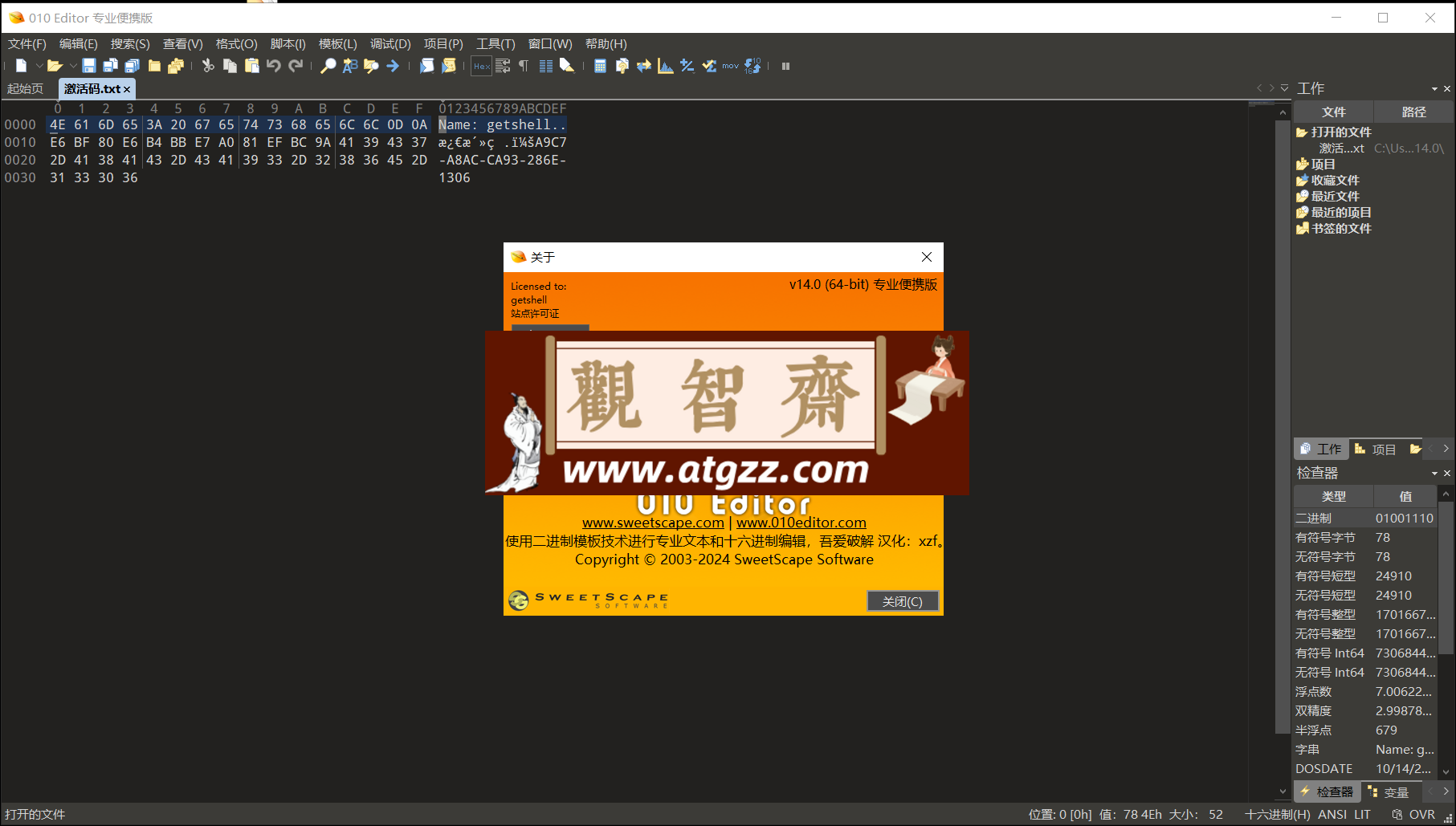Click the inspector panel scrollbar thumb

tap(1446, 578)
